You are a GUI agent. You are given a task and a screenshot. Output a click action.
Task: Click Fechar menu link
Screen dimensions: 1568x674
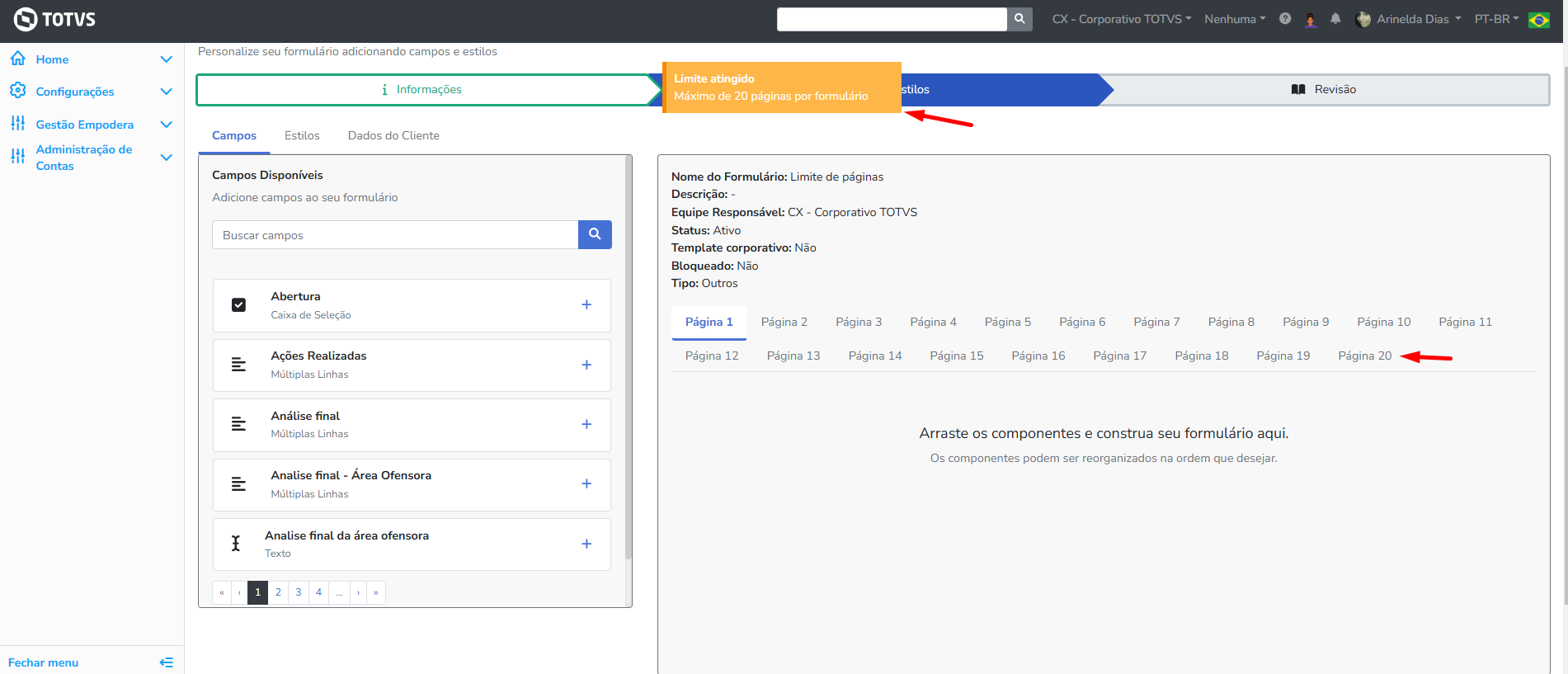coord(43,662)
